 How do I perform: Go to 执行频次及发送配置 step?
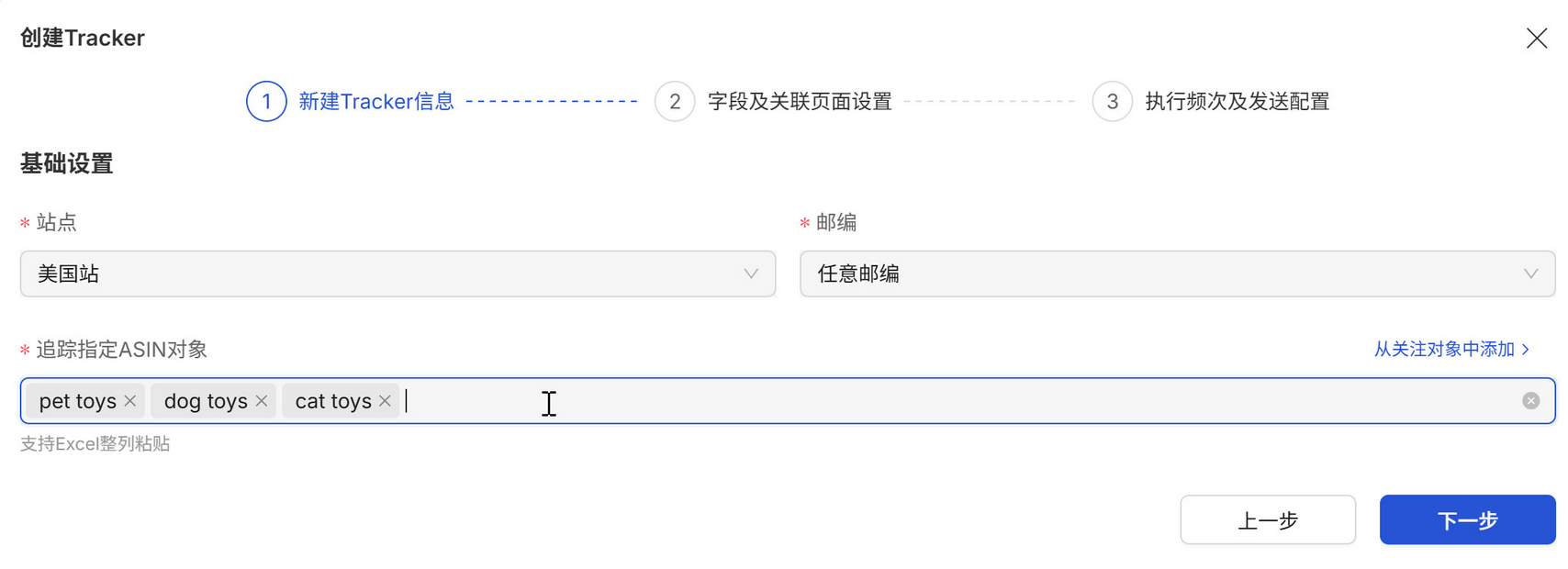(x=1237, y=101)
